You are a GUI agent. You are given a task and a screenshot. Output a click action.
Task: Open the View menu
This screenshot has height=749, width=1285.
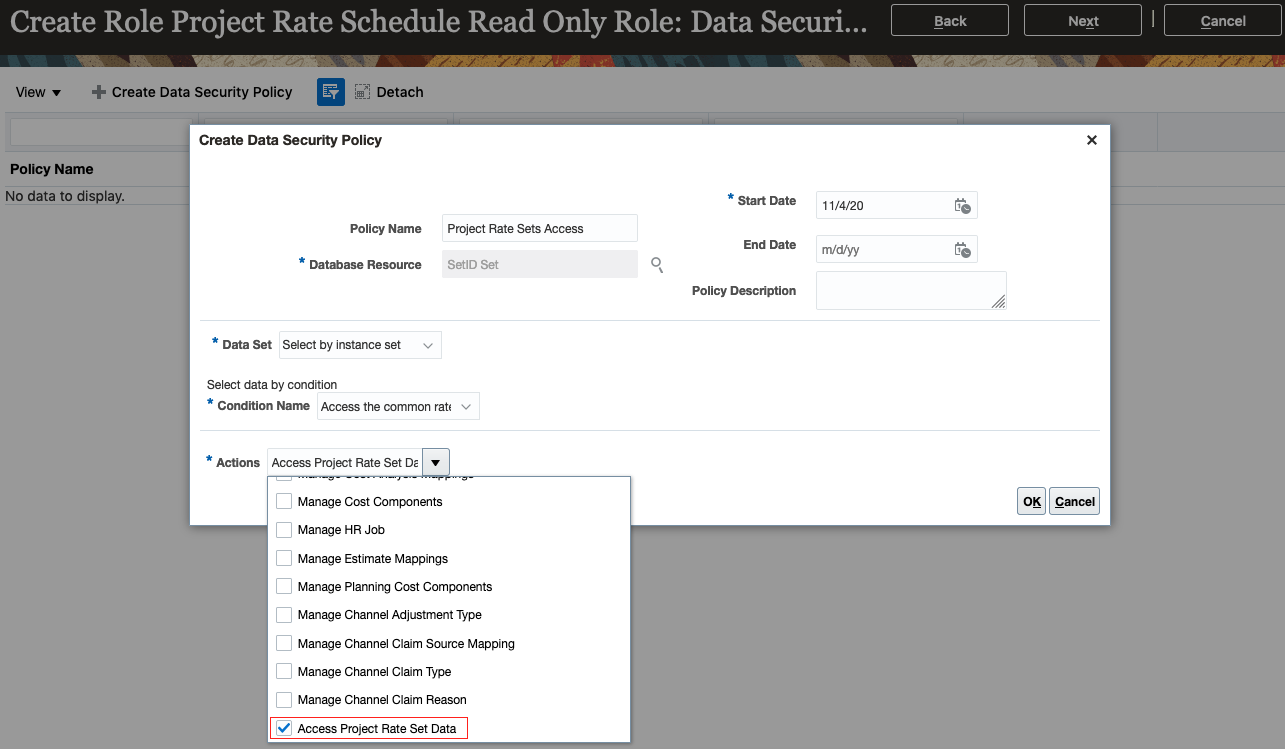pyautogui.click(x=38, y=92)
